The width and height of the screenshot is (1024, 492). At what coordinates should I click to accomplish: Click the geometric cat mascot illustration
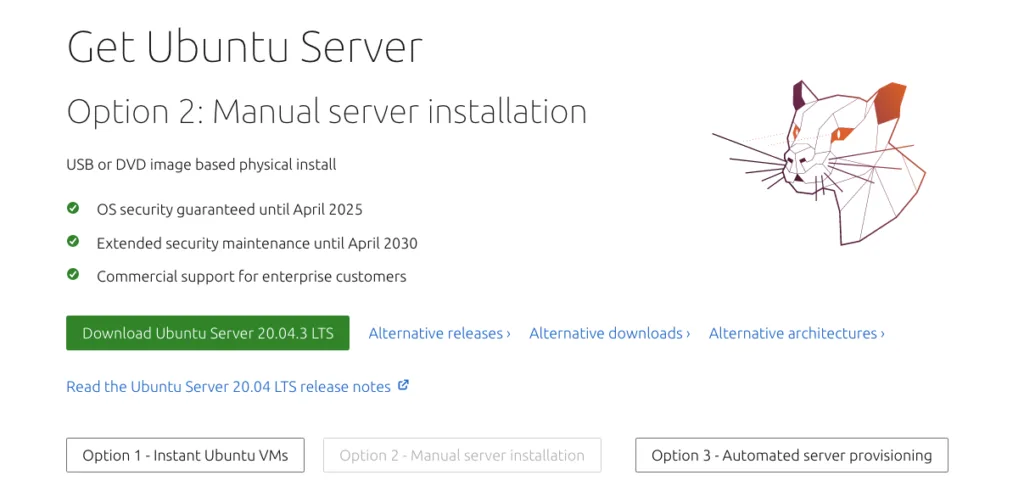point(819,163)
